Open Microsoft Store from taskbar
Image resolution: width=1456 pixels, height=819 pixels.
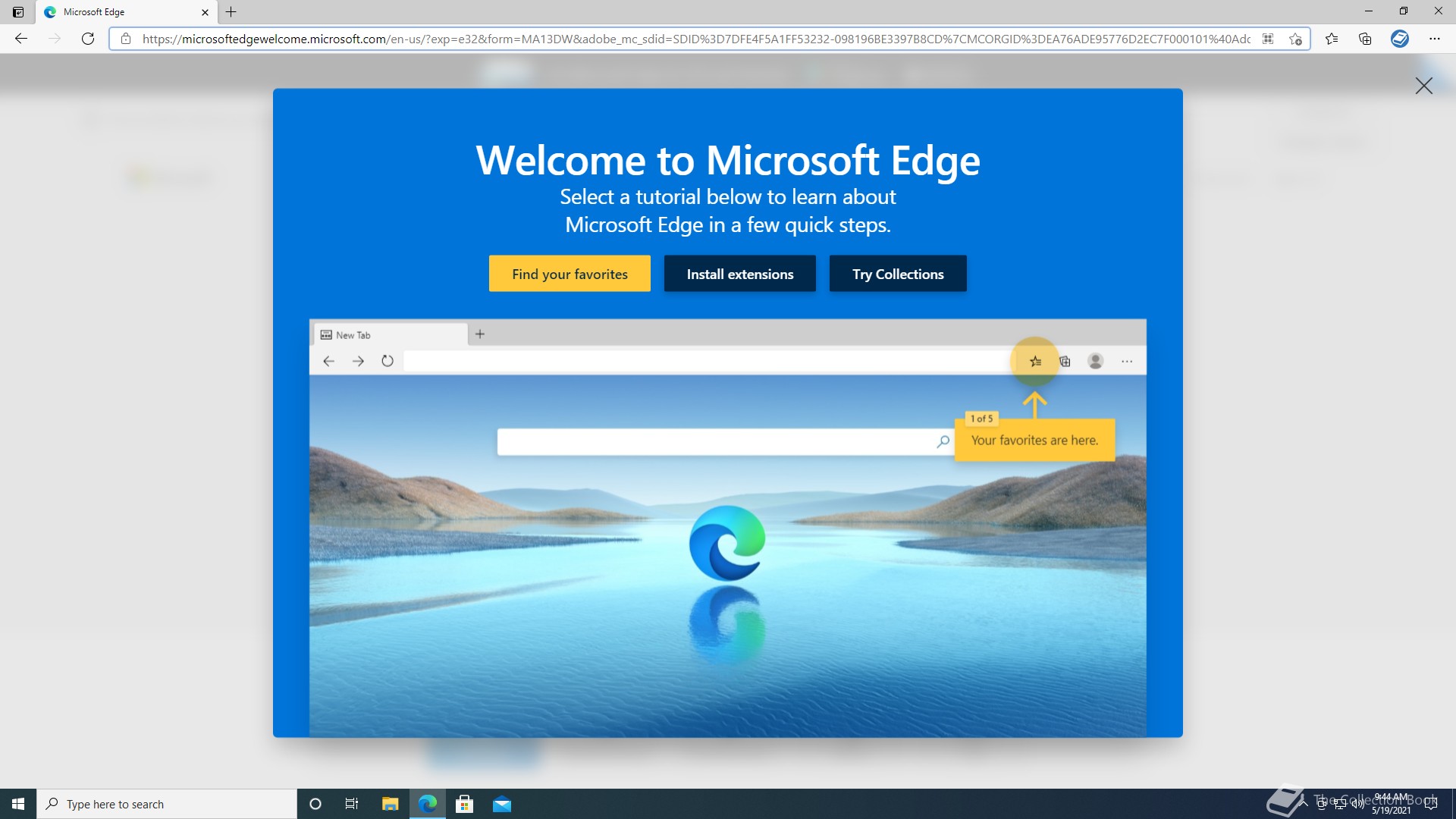tap(465, 804)
